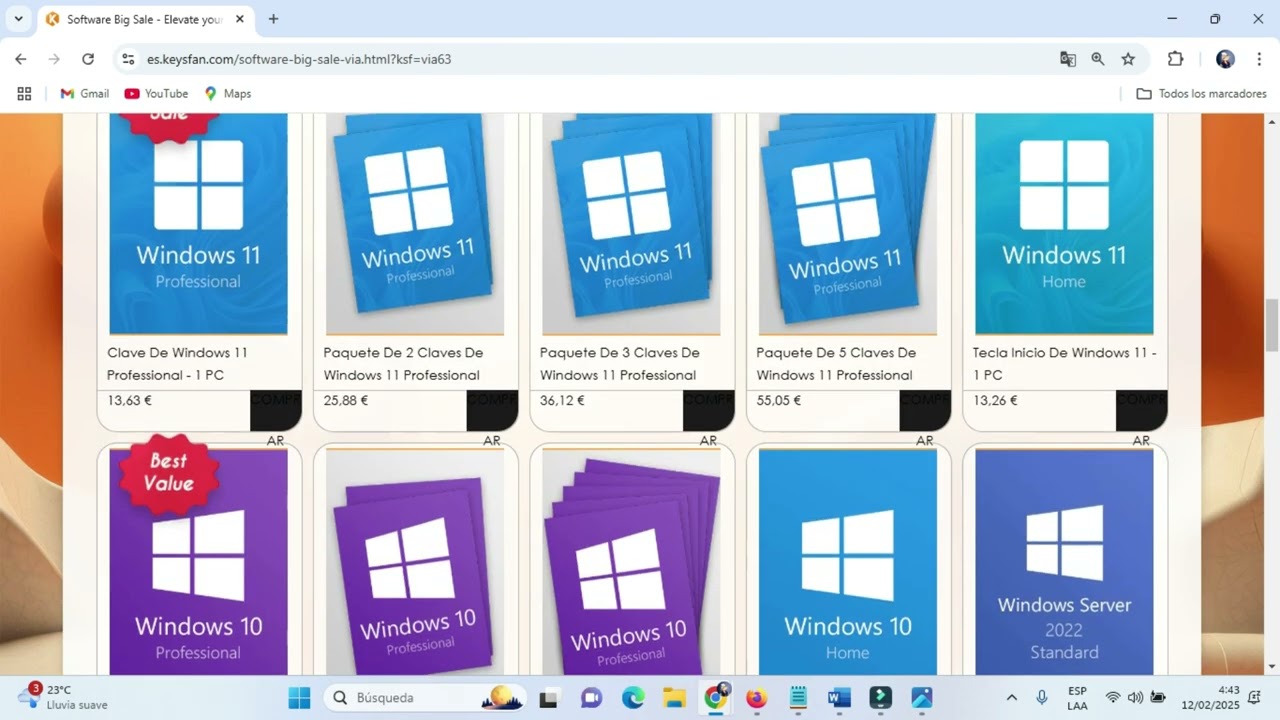Open the Chrome extensions puzzle icon
1280x720 pixels.
(1176, 59)
